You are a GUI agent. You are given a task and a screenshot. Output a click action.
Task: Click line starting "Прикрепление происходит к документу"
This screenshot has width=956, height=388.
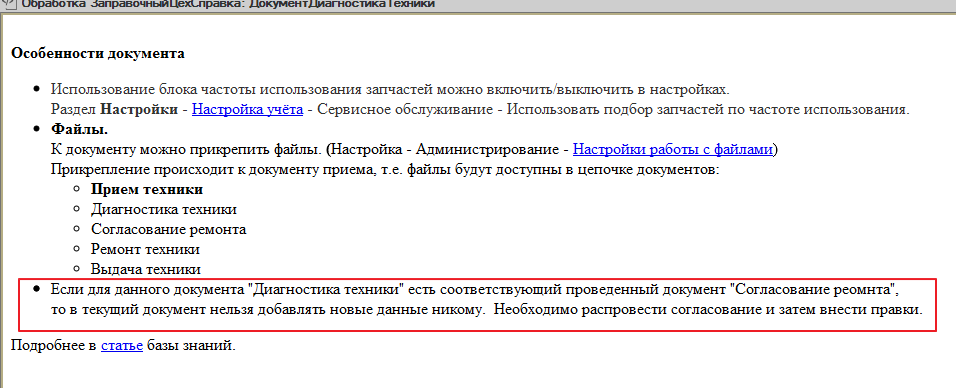coord(385,169)
